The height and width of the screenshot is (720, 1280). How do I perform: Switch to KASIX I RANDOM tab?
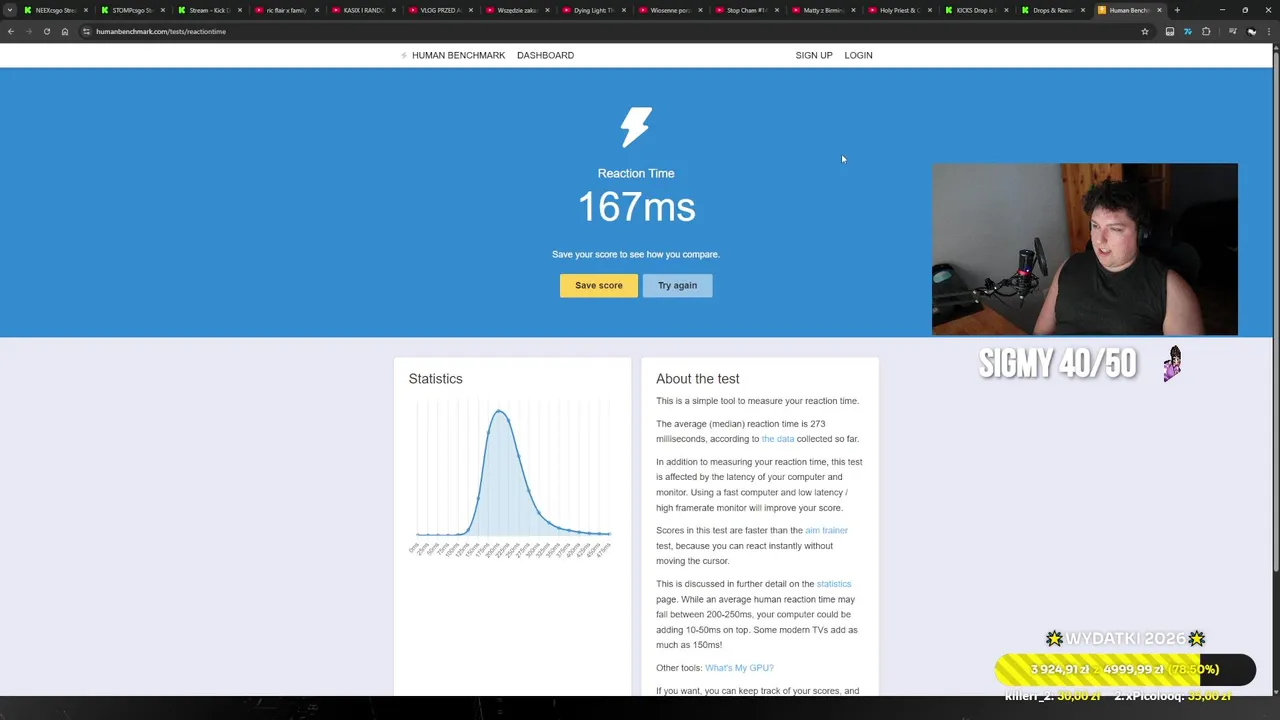click(362, 10)
